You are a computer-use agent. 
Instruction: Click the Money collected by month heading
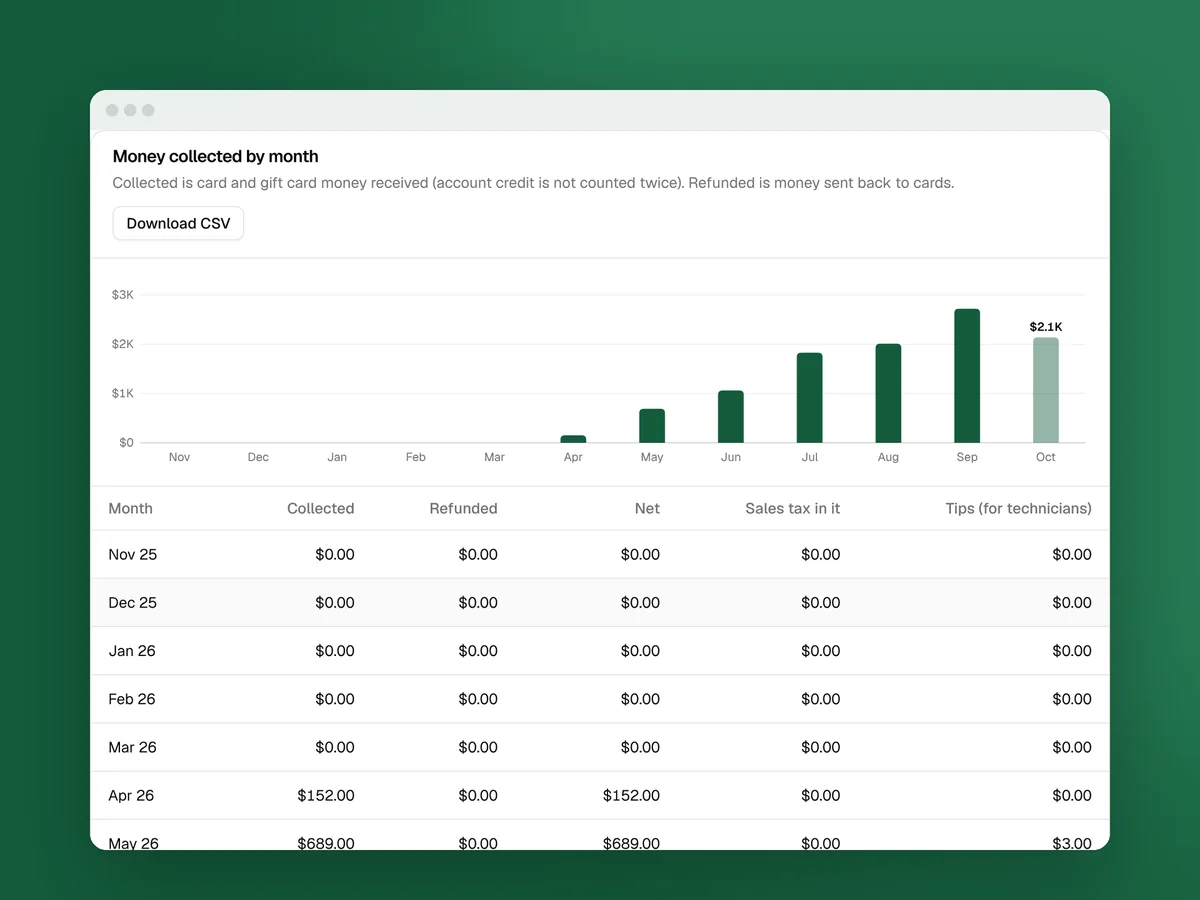[216, 156]
